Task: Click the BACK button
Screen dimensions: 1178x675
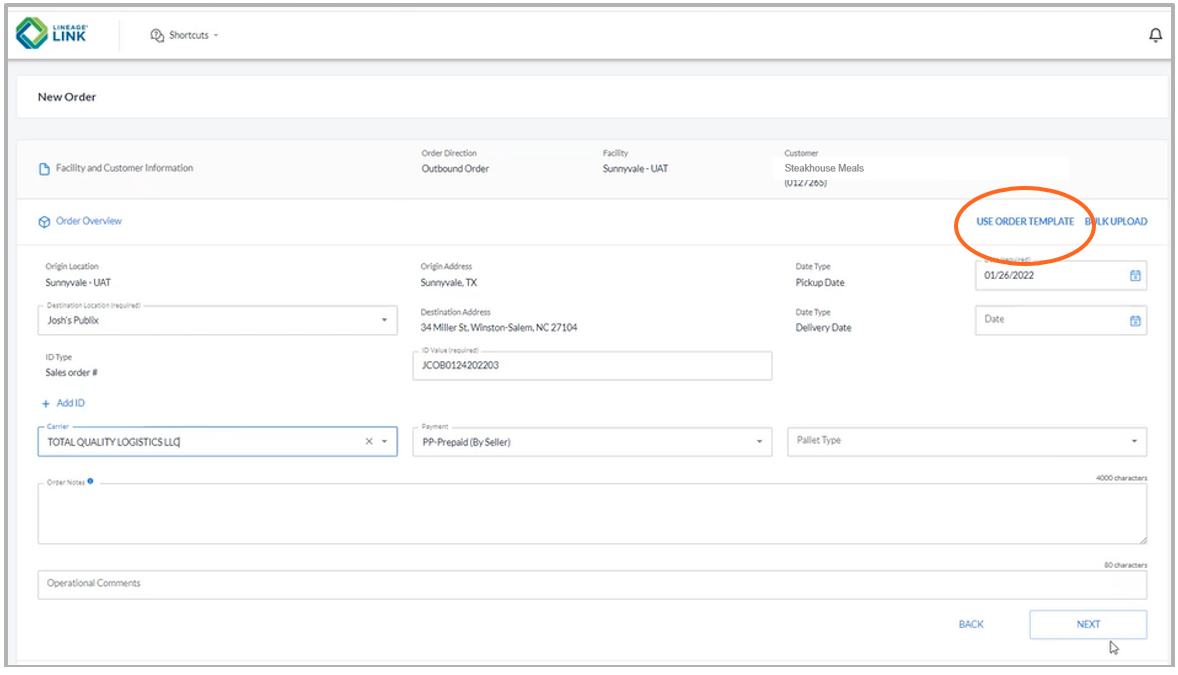Action: coord(970,623)
